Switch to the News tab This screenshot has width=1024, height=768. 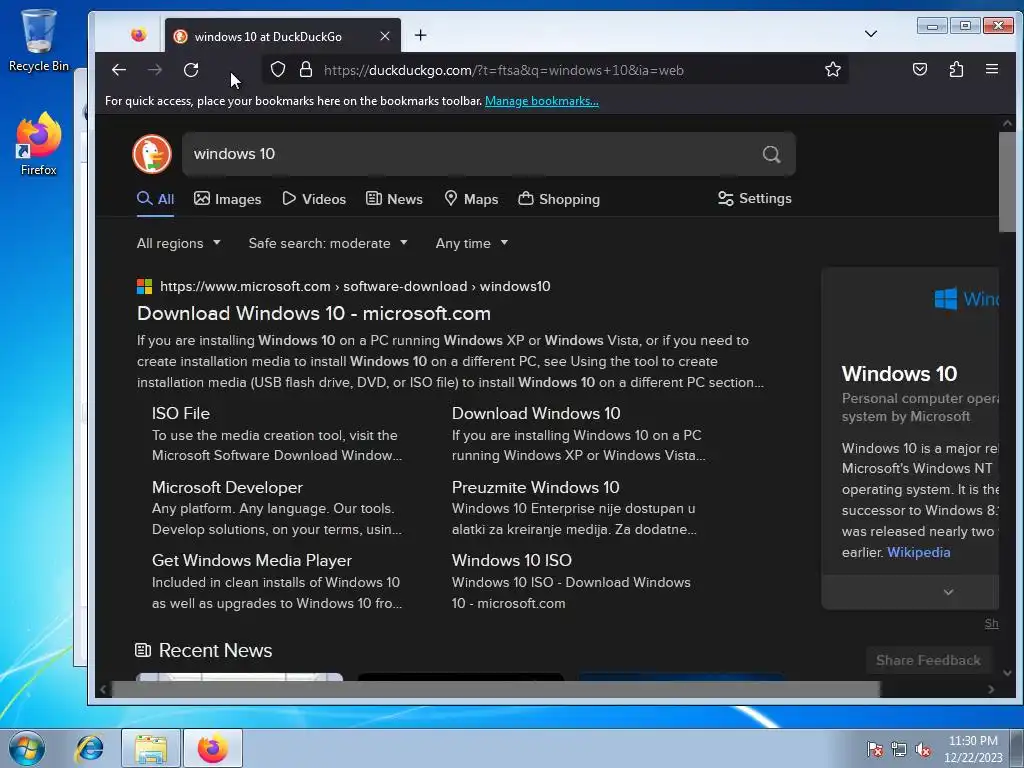(394, 199)
